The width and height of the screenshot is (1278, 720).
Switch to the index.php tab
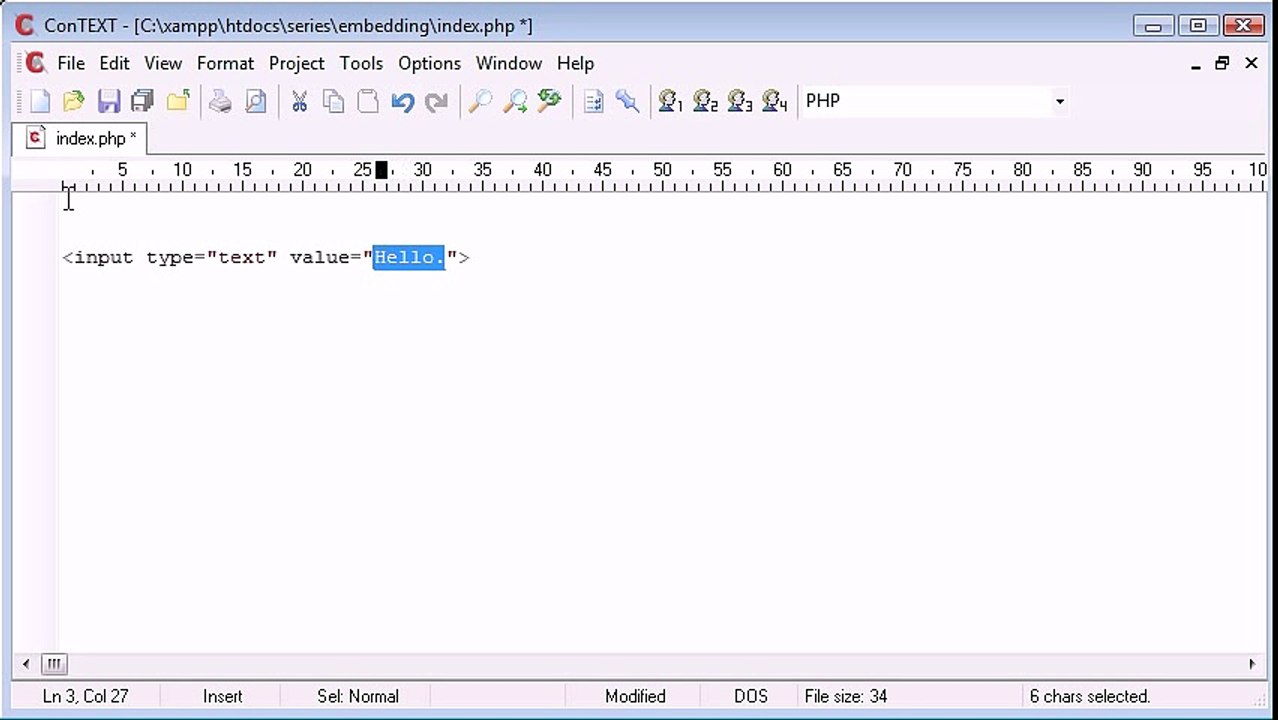point(80,138)
